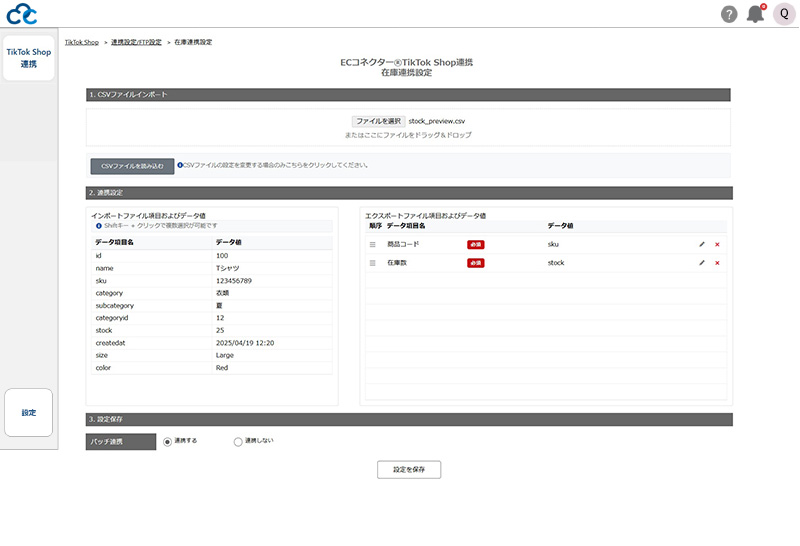Open the notifications bell
The width and height of the screenshot is (800, 546).
756,14
